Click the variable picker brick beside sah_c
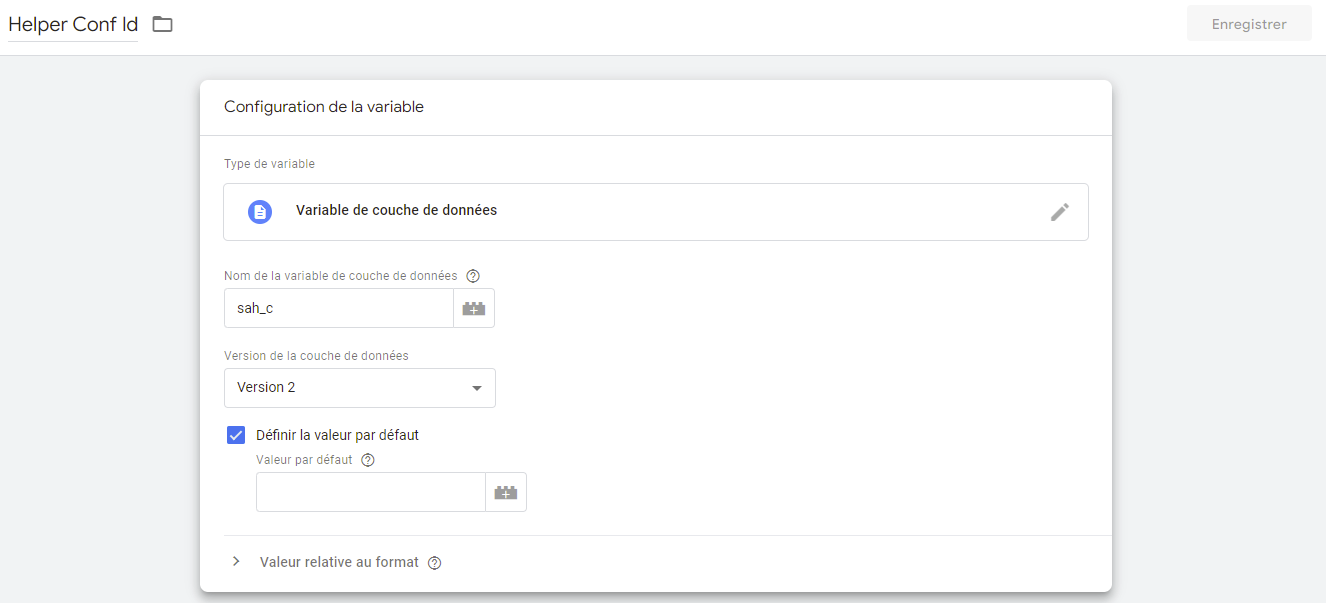Viewport: 1326px width, 603px height. [474, 309]
